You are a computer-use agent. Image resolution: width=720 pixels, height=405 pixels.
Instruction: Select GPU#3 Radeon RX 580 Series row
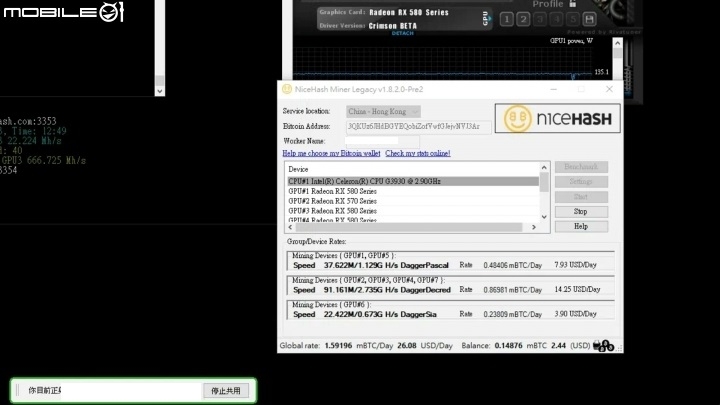(413, 211)
